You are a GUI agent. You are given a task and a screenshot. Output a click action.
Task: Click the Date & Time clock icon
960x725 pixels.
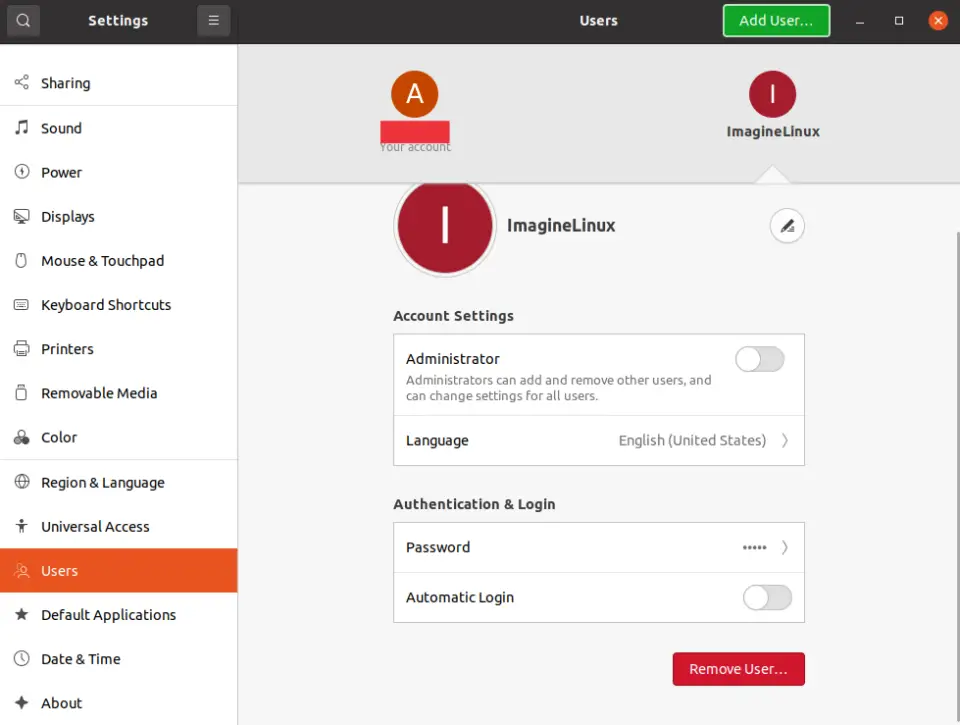pos(21,659)
